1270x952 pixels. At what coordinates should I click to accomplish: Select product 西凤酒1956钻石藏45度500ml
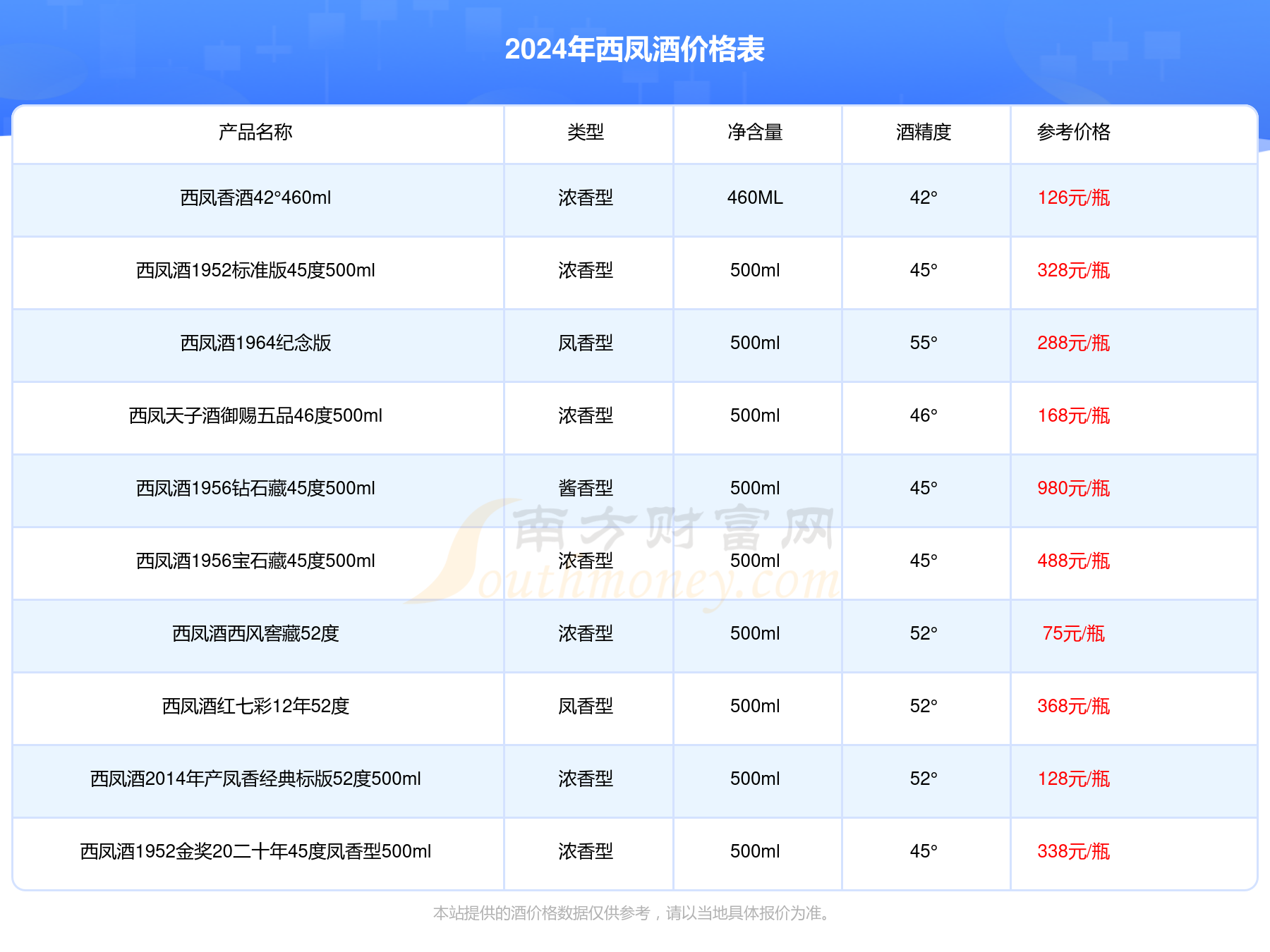pos(255,488)
